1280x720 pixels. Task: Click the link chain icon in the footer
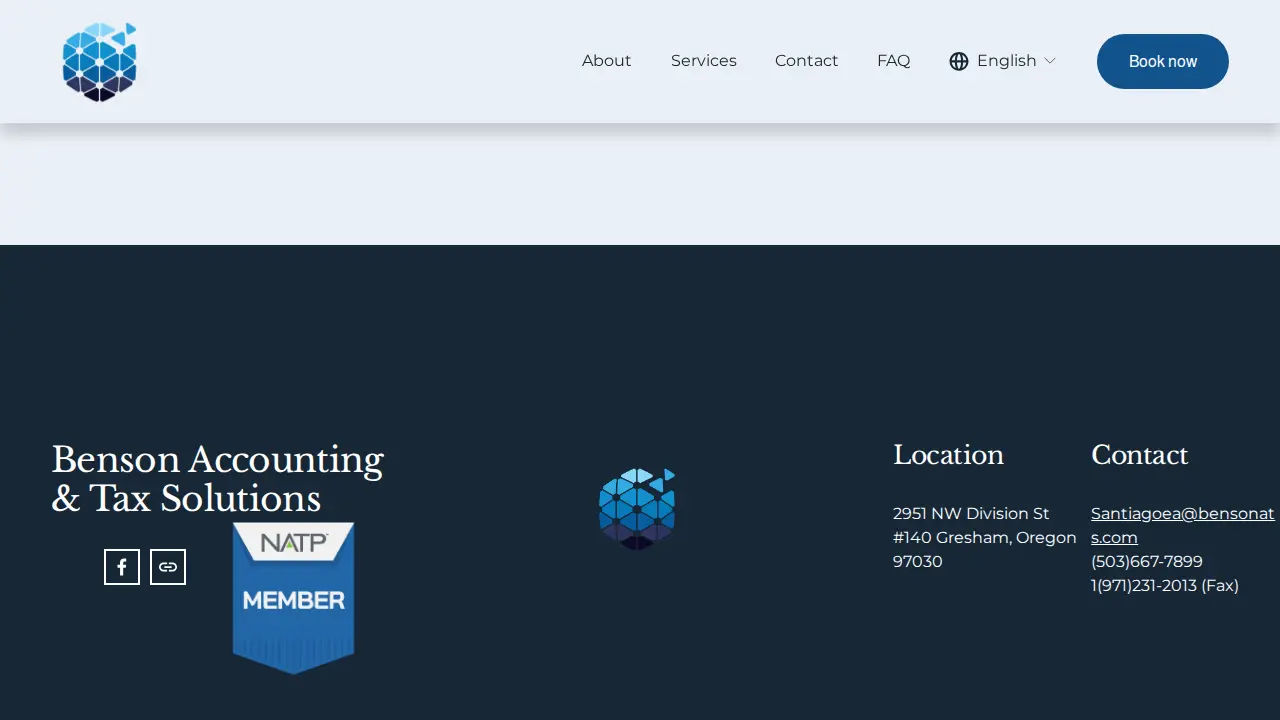(168, 567)
